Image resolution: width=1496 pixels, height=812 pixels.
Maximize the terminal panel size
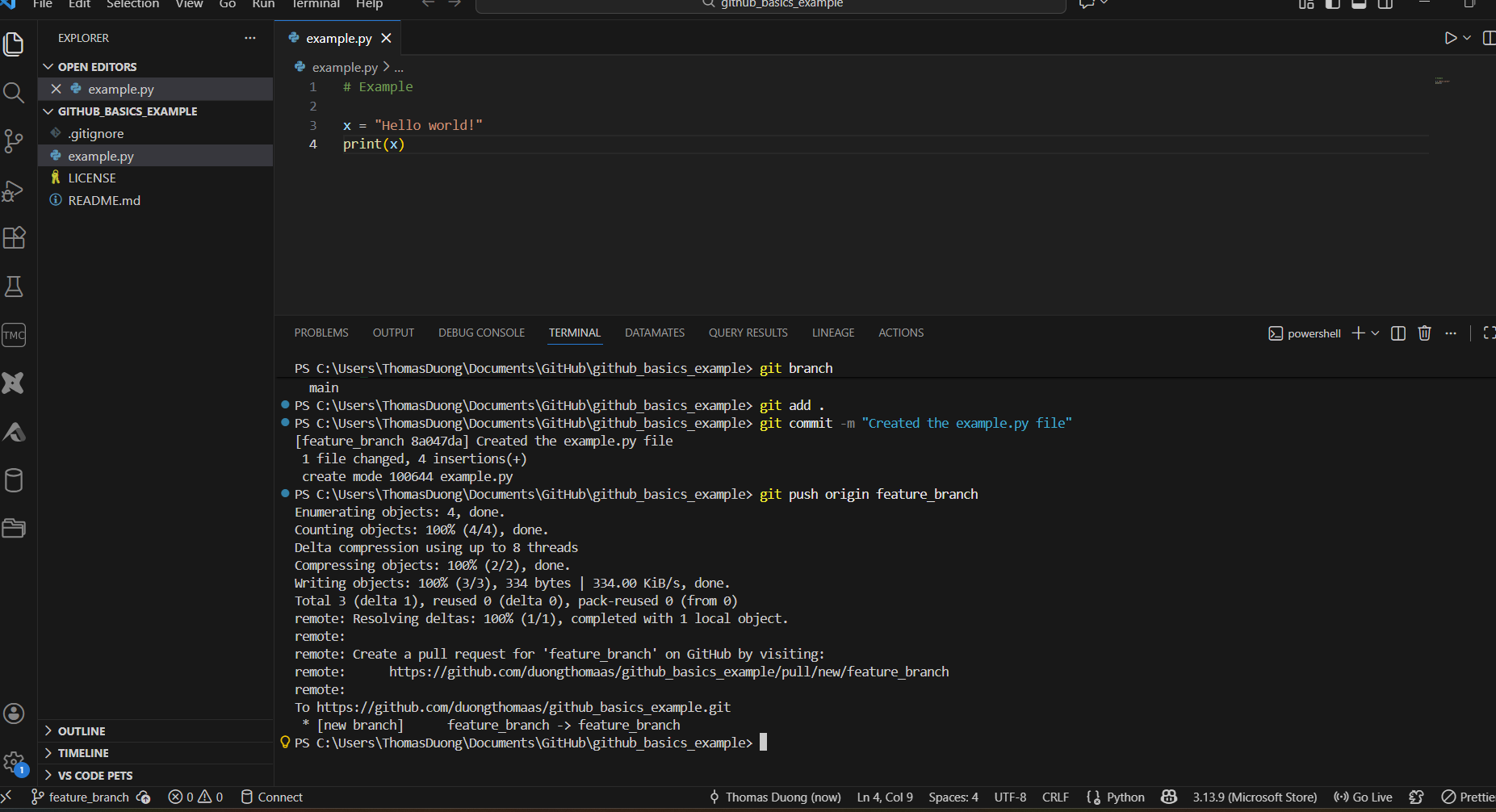pyautogui.click(x=1489, y=333)
